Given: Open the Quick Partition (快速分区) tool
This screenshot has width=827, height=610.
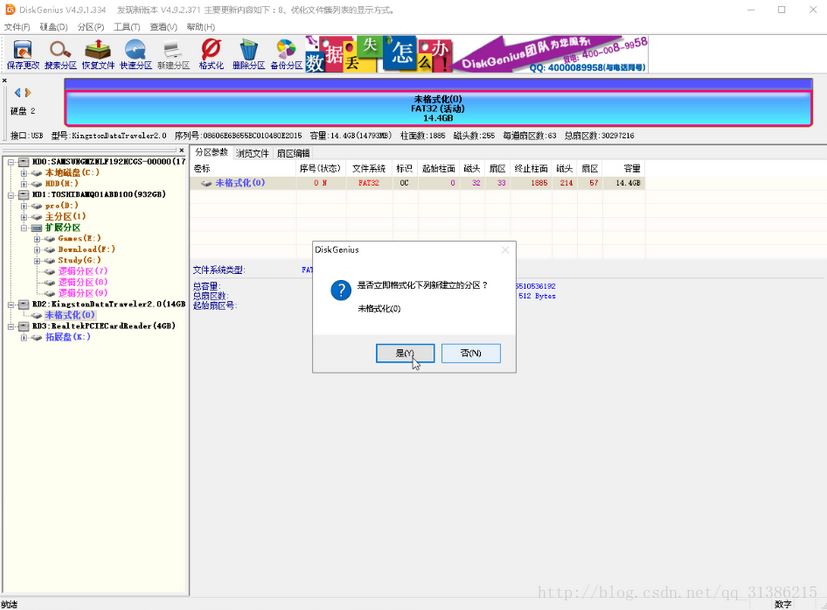Looking at the screenshot, I should pyautogui.click(x=136, y=54).
